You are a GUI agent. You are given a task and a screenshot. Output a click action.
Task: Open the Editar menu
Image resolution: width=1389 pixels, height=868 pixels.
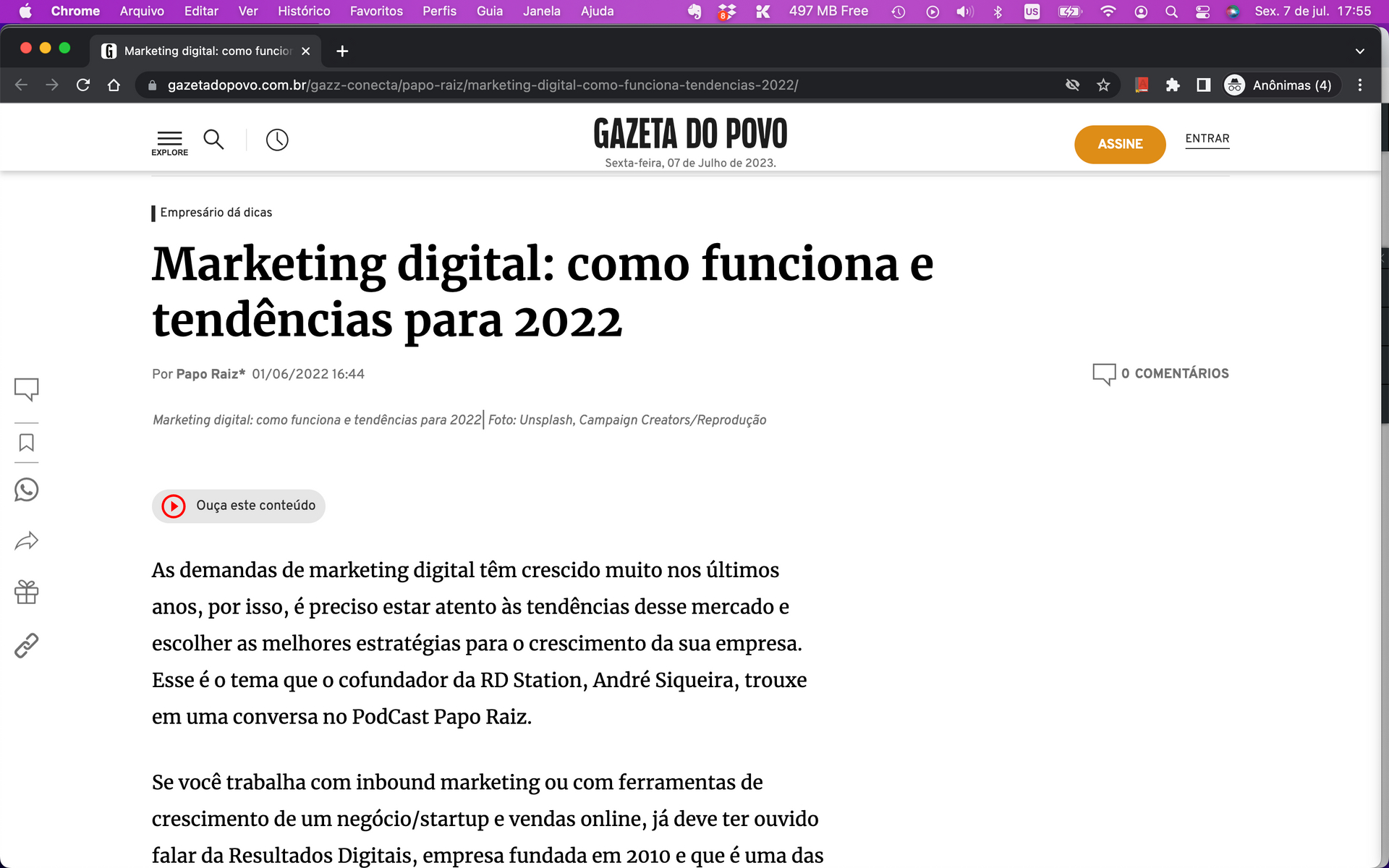coord(201,11)
